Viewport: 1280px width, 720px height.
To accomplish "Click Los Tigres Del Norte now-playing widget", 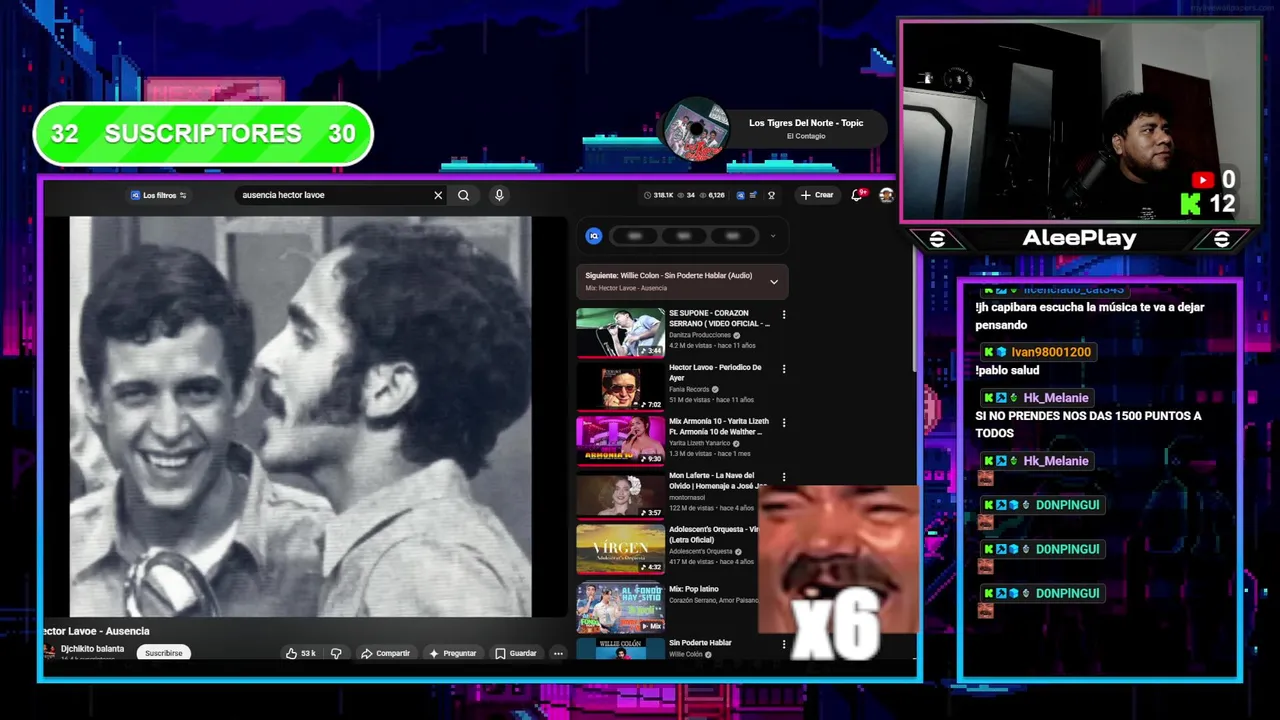I will [775, 128].
